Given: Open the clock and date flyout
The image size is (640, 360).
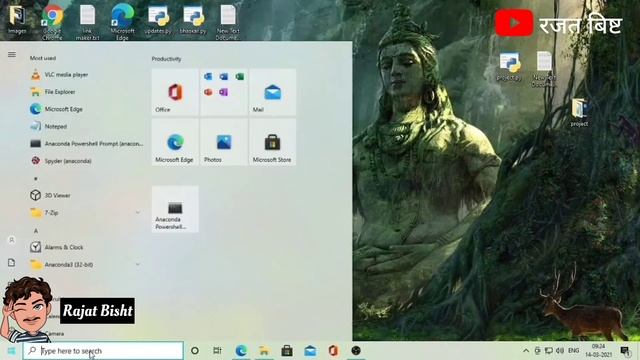Looking at the screenshot, I should pos(598,351).
